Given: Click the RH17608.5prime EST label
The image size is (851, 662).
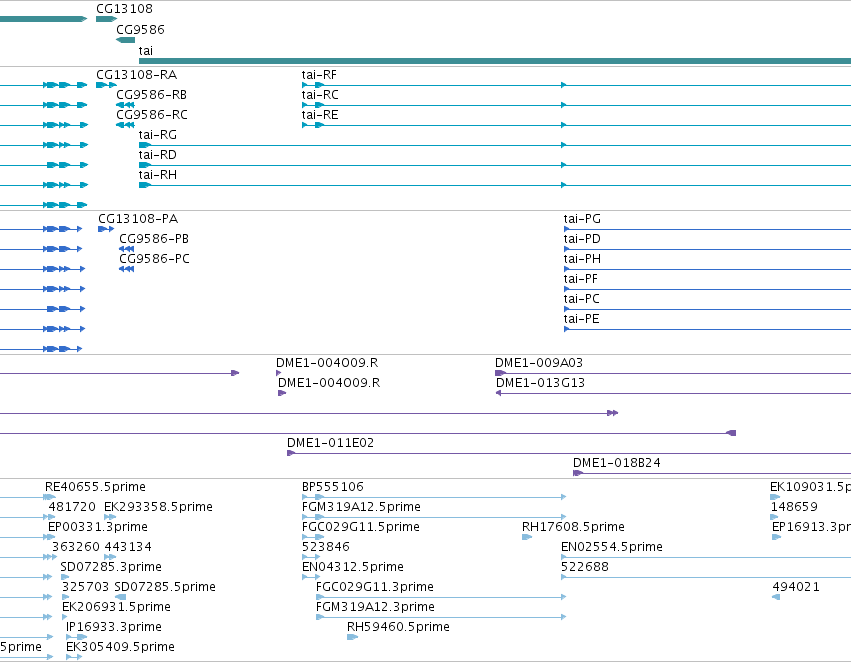Looking at the screenshot, I should coord(573,527).
